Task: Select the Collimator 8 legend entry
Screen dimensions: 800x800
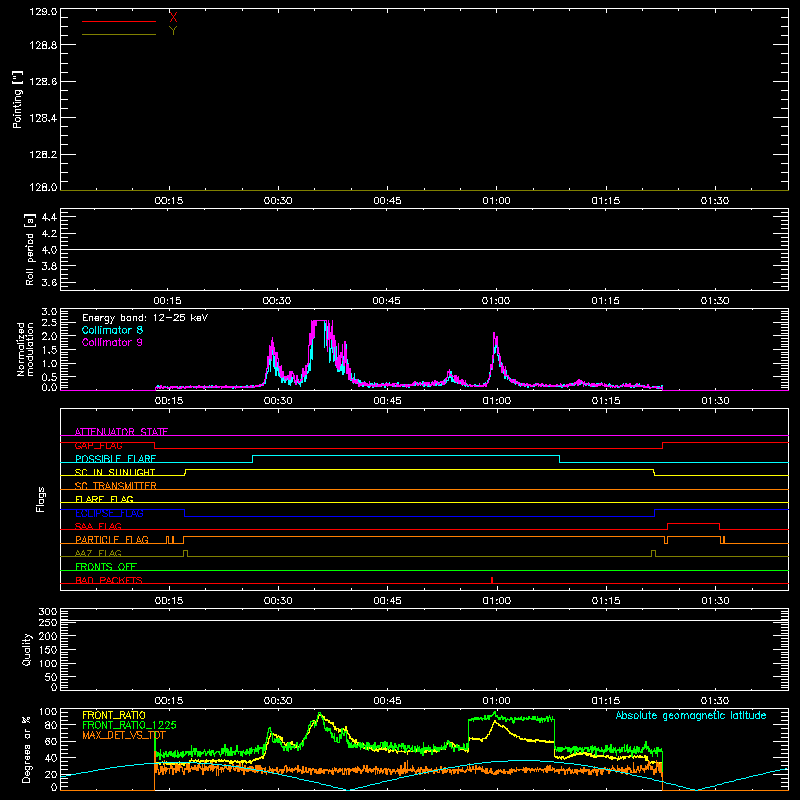Action: point(112,330)
